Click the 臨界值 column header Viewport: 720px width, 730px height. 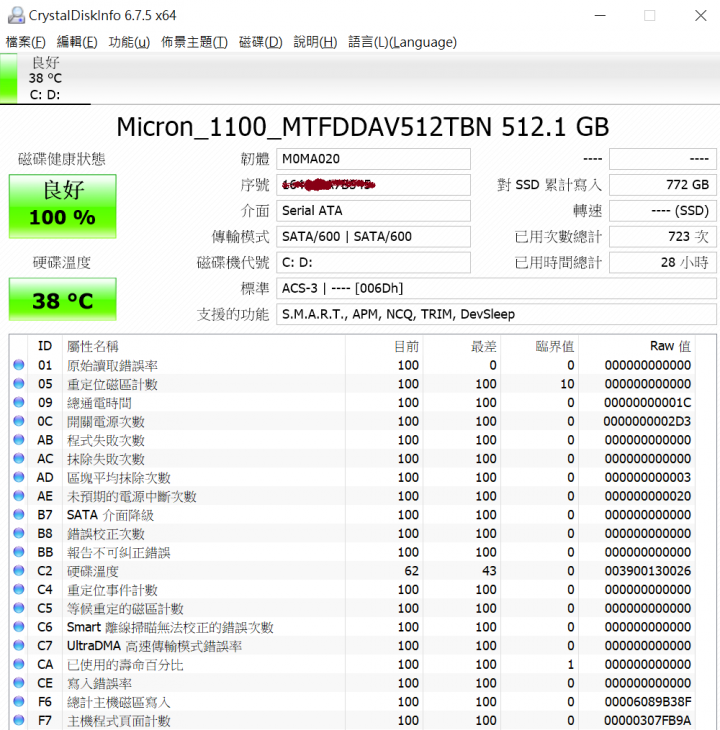[x=539, y=346]
